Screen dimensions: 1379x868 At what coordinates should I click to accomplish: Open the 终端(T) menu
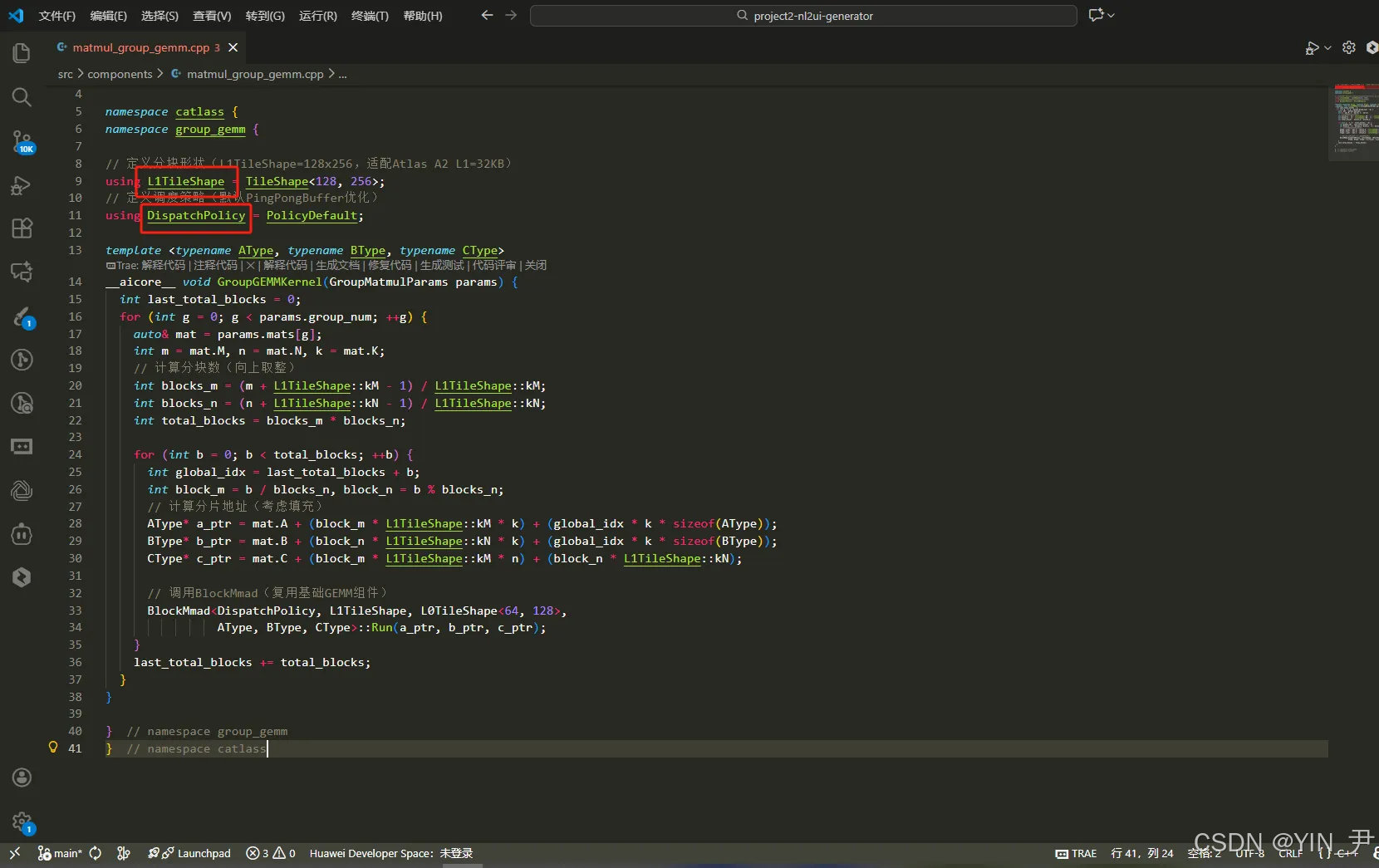(370, 16)
